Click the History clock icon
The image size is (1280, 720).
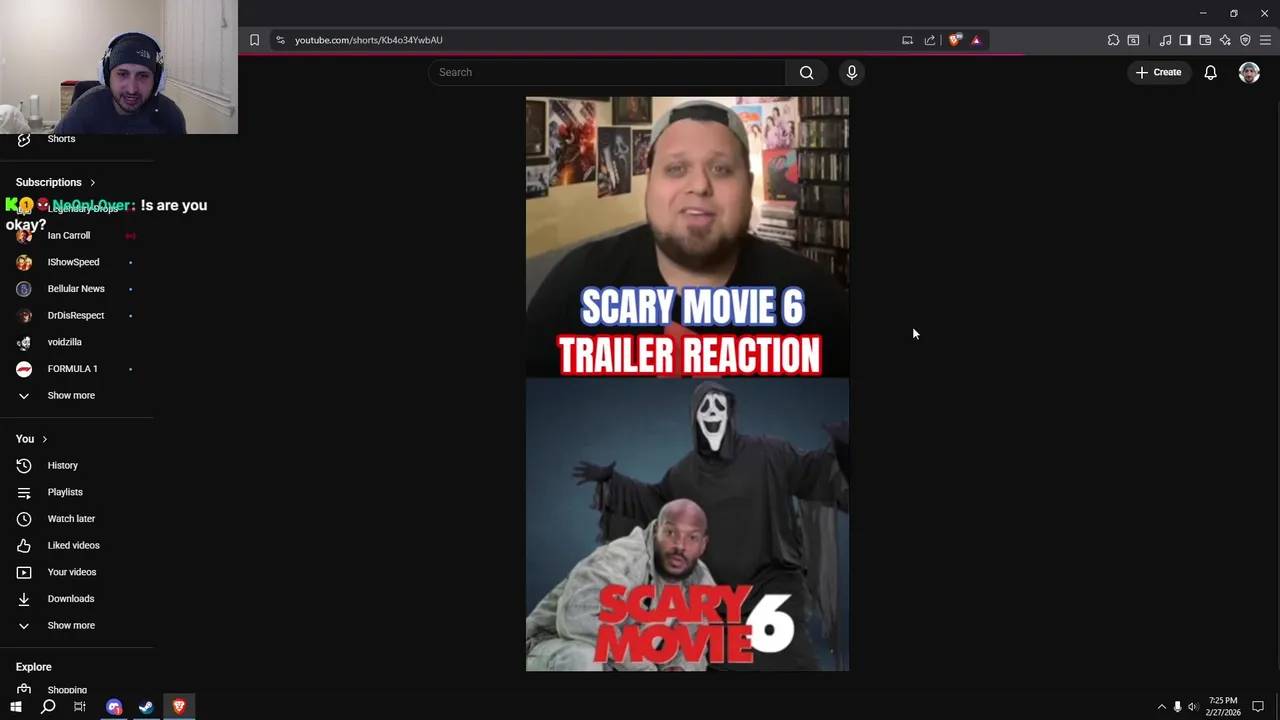pyautogui.click(x=24, y=465)
